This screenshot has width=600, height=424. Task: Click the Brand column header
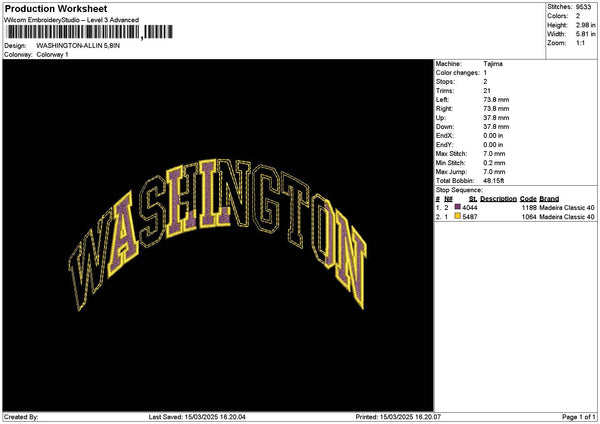click(x=549, y=199)
